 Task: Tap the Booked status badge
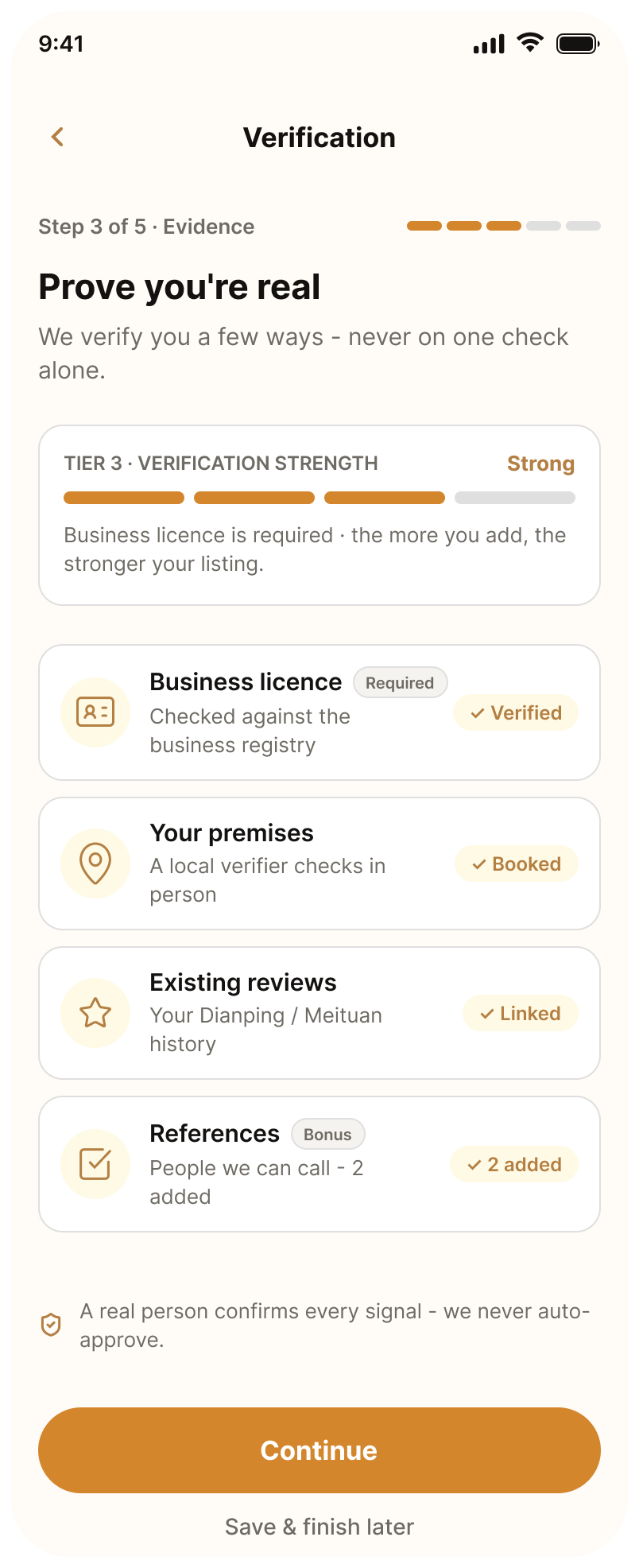(x=517, y=864)
